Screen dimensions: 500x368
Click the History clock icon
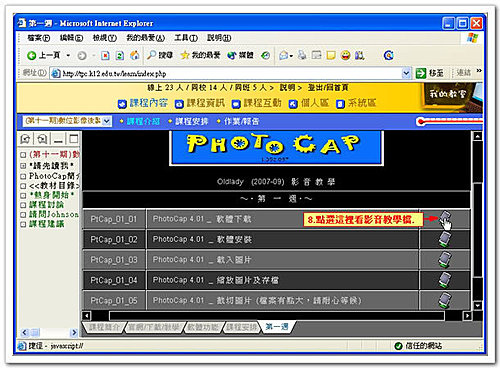tap(265, 55)
